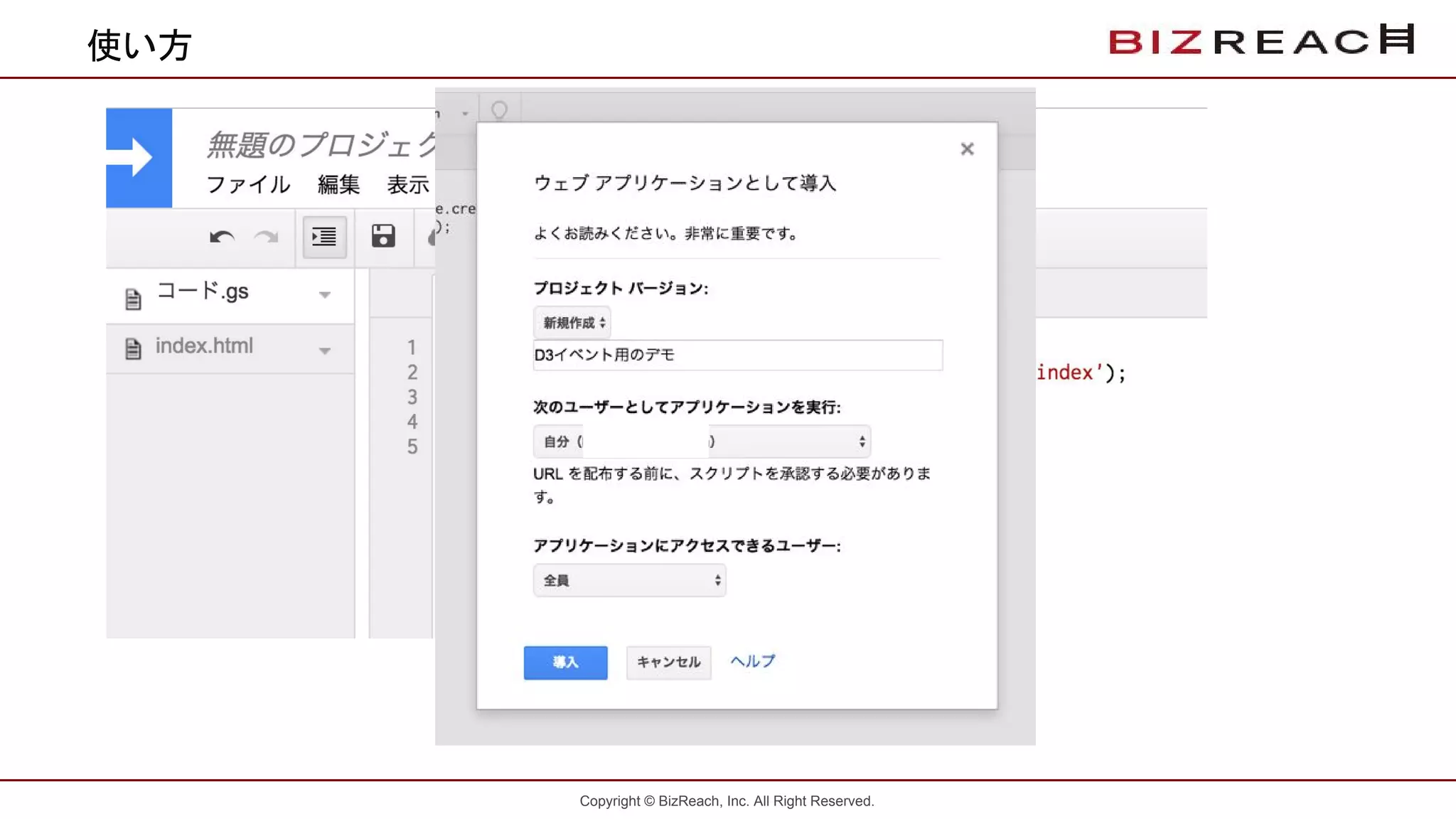
Task: Open the 自分 execute-as user dropdown
Action: pos(702,441)
